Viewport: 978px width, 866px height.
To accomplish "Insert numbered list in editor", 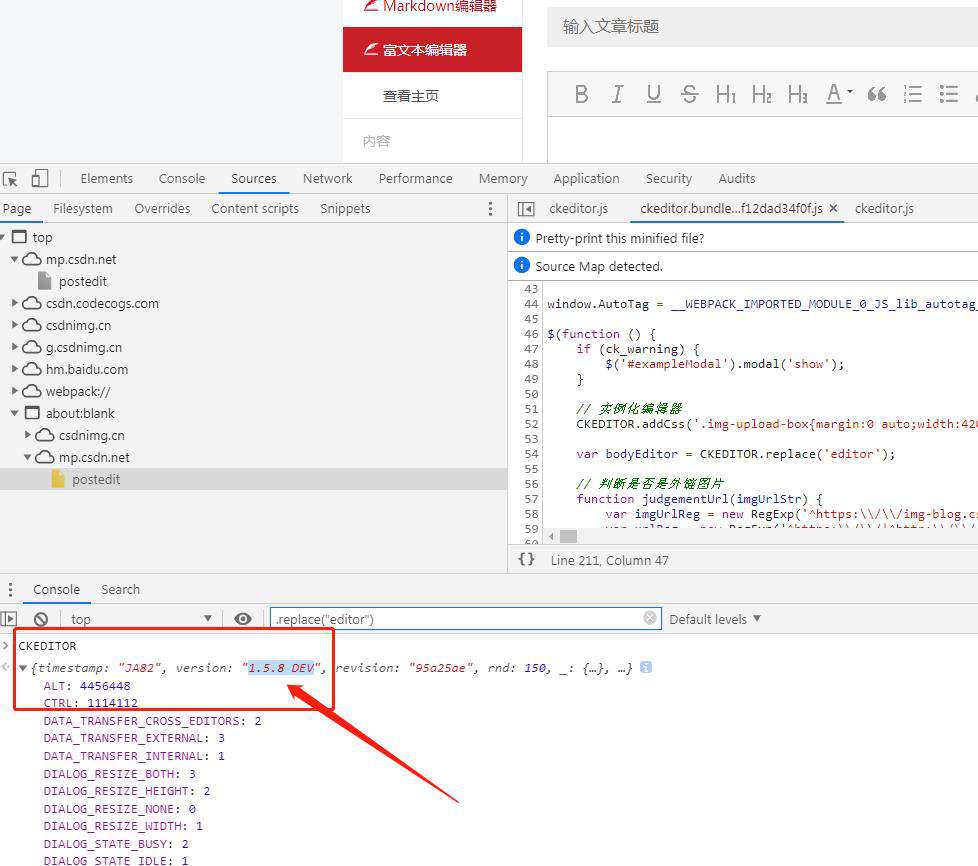I will [913, 94].
